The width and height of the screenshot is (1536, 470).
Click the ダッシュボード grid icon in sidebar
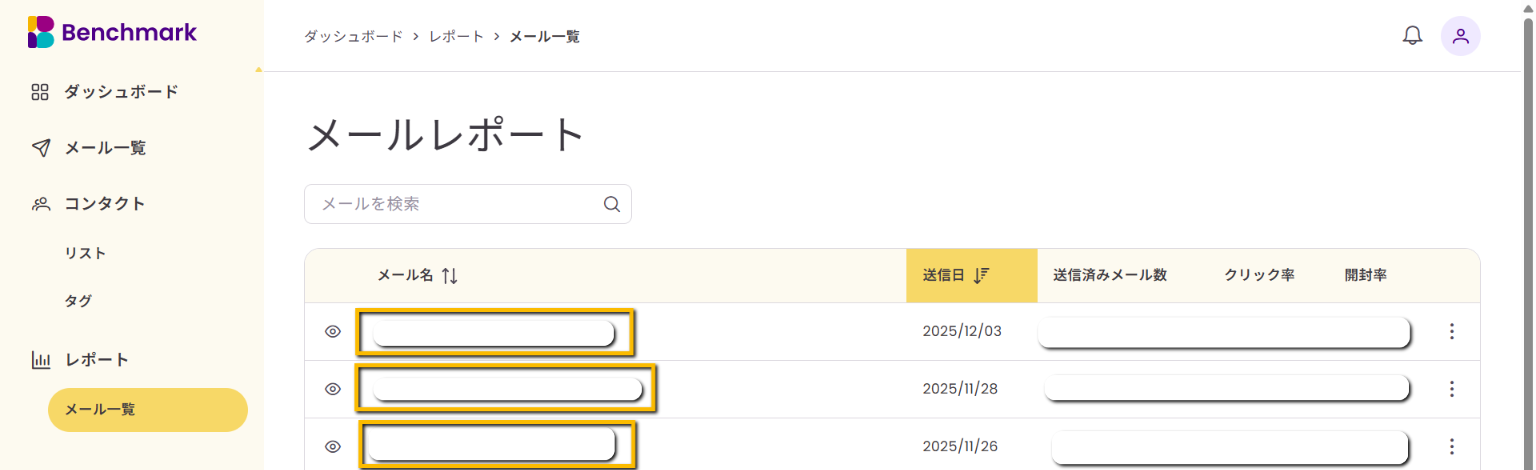pos(40,92)
